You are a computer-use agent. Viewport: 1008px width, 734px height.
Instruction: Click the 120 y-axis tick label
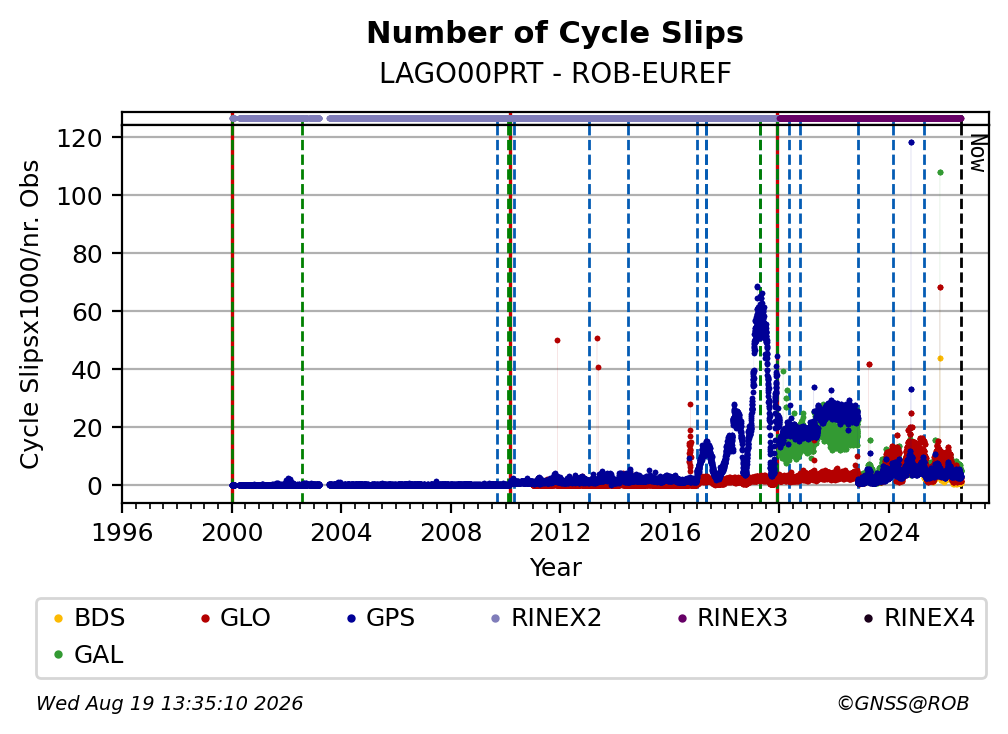tap(80, 138)
